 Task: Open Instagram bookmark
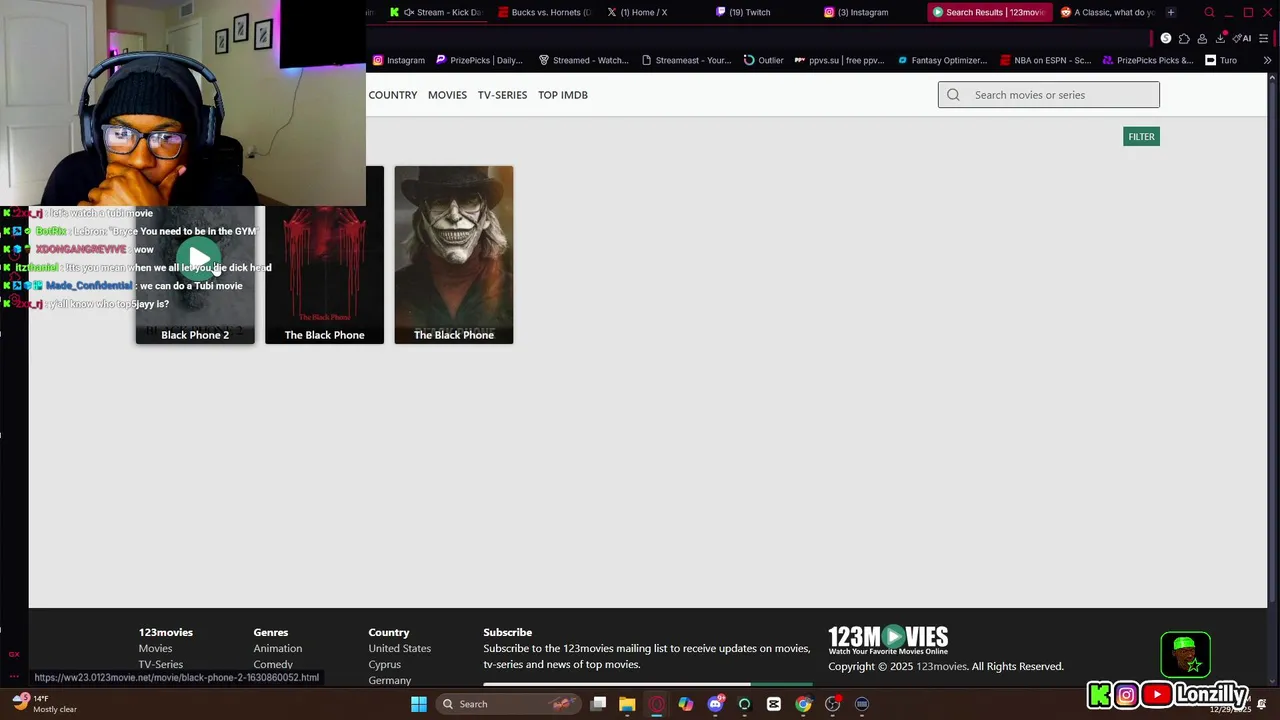(399, 60)
